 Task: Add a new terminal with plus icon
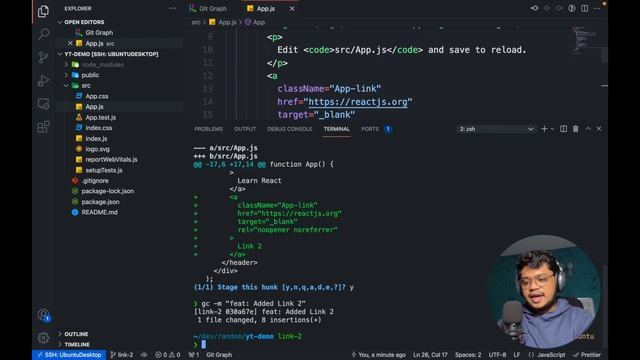point(544,129)
